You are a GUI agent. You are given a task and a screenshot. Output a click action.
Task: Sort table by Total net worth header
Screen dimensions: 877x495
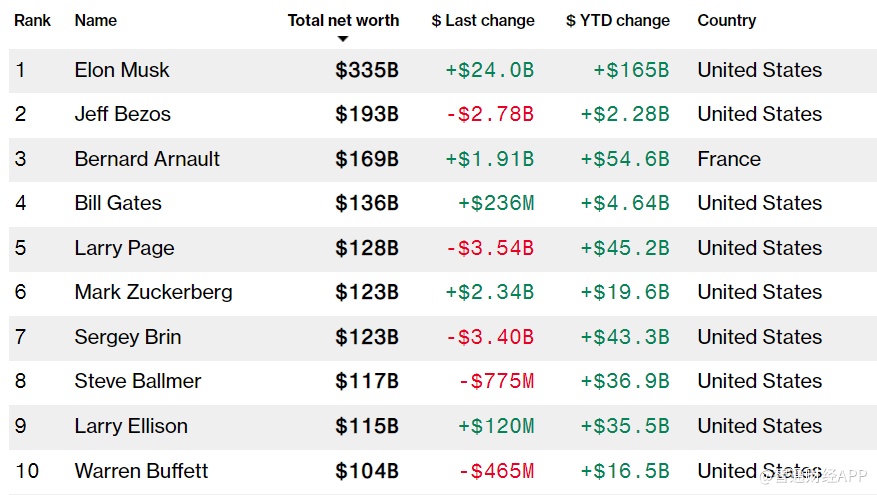pyautogui.click(x=343, y=20)
